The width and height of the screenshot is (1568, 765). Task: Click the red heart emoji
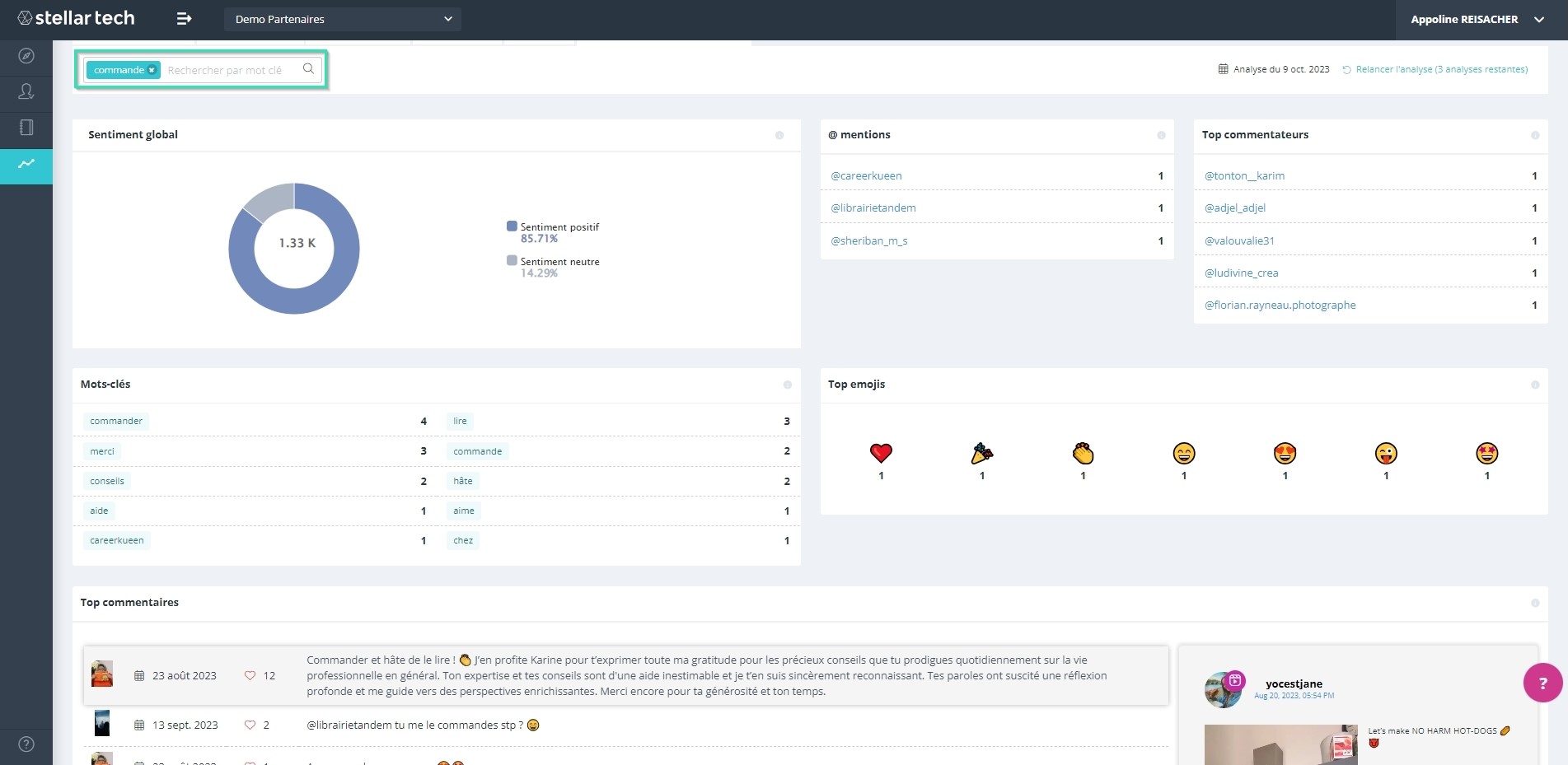coord(881,453)
